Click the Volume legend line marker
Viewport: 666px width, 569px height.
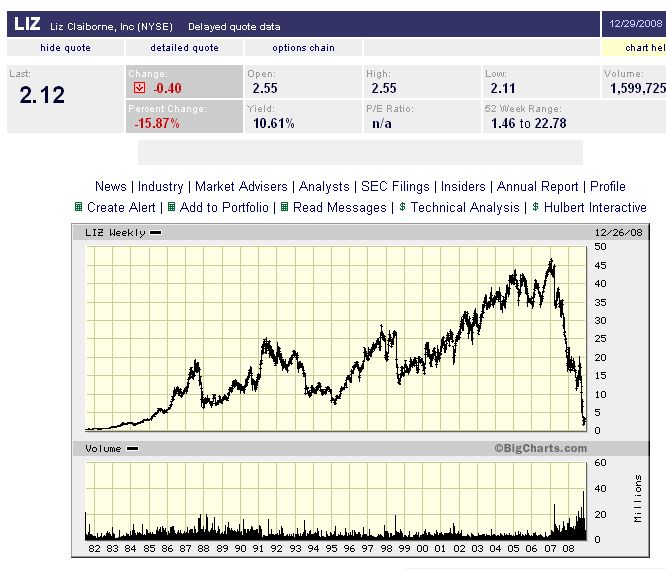click(133, 448)
